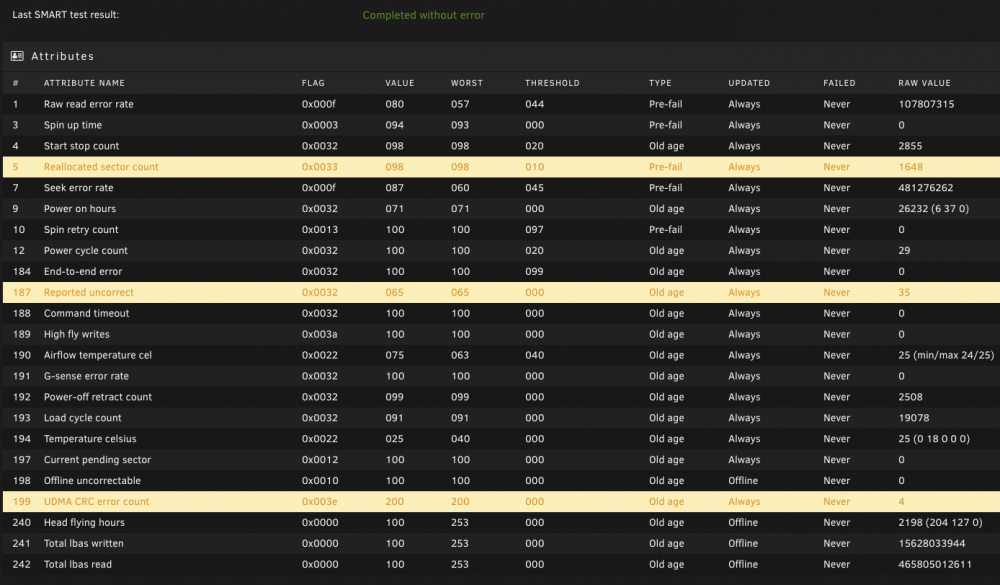
Task: Select the 'Power on hours' attribute
Action: (80, 209)
